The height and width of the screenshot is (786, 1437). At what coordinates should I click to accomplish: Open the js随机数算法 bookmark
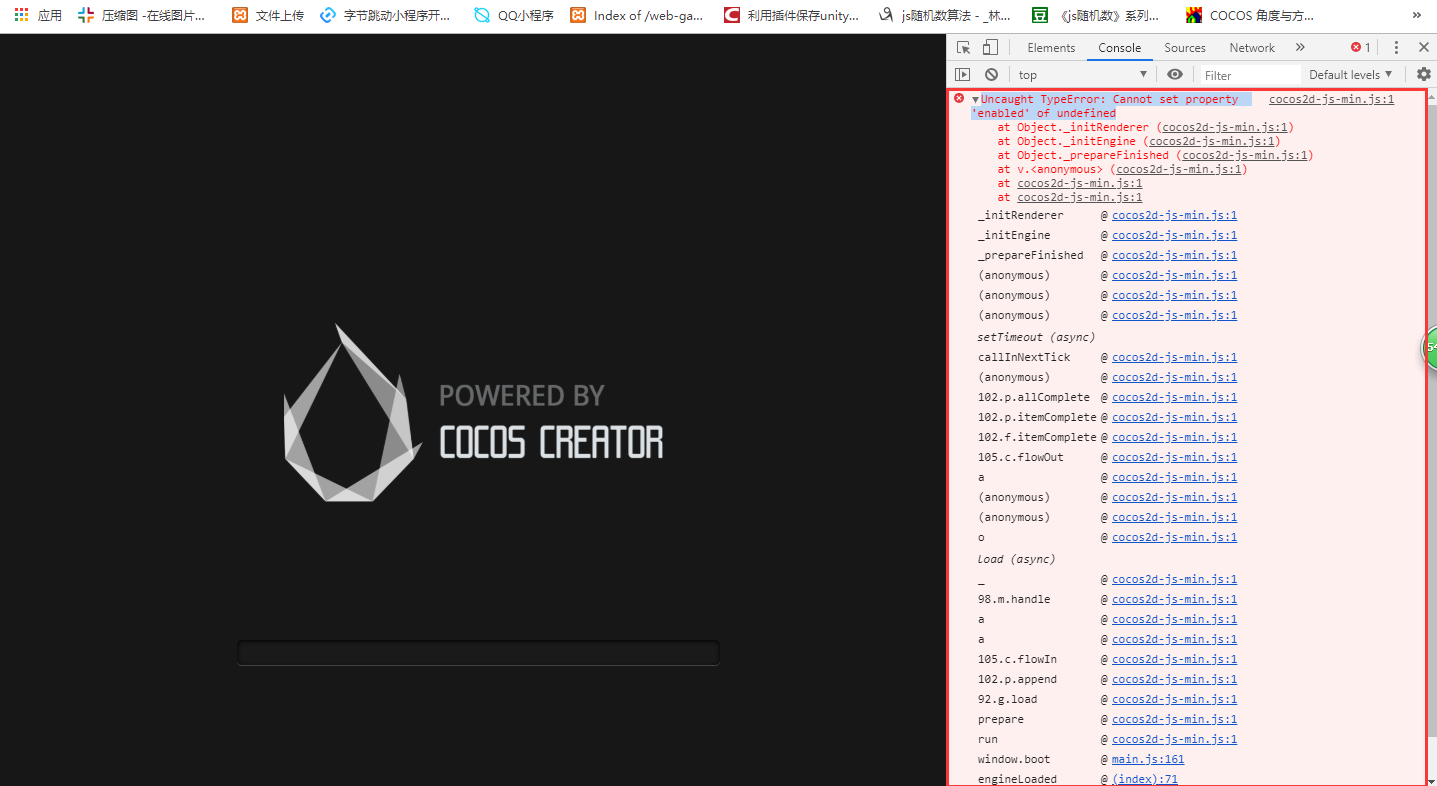click(x=944, y=16)
